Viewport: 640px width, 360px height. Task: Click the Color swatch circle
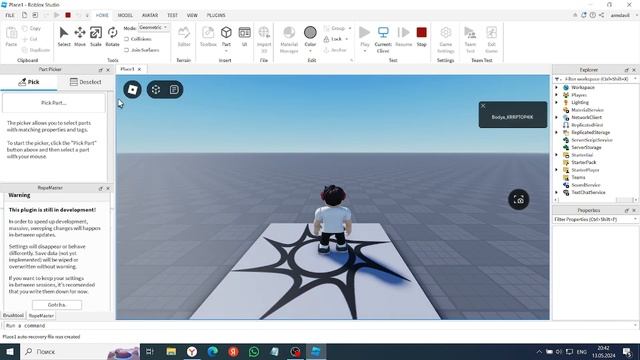pyautogui.click(x=310, y=32)
